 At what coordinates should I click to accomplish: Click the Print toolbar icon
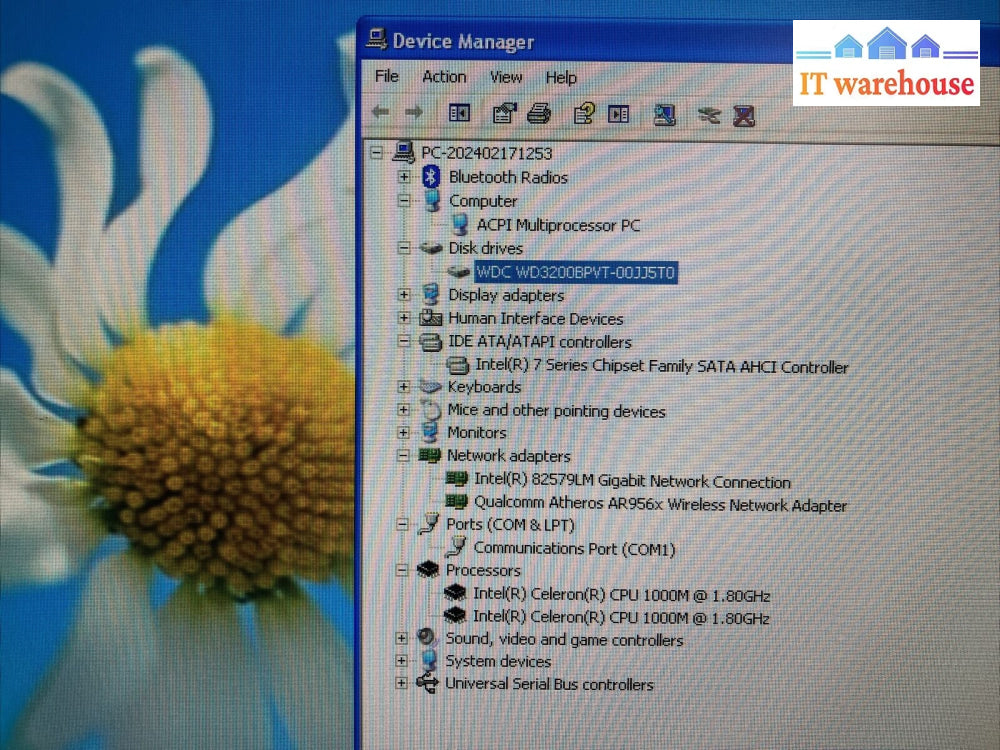537,113
